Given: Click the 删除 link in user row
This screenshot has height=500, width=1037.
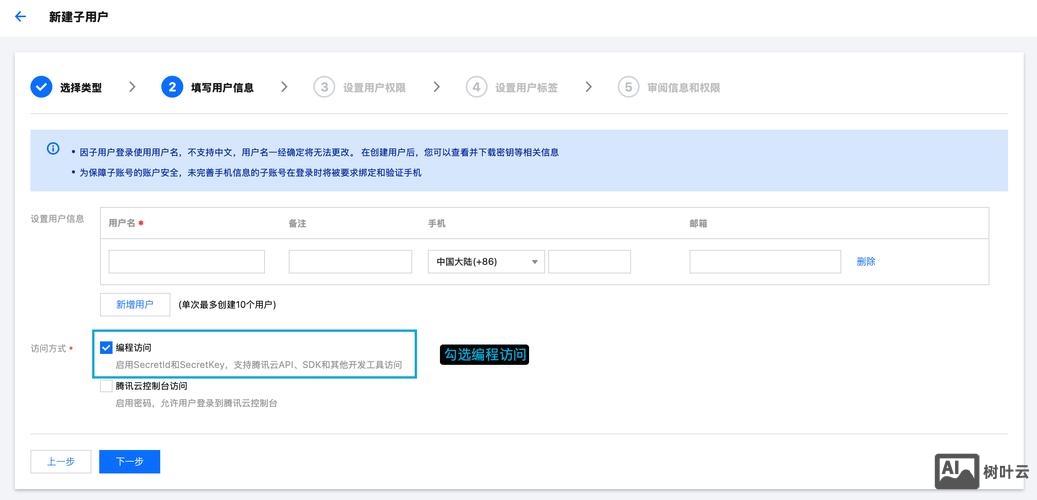Looking at the screenshot, I should [866, 261].
